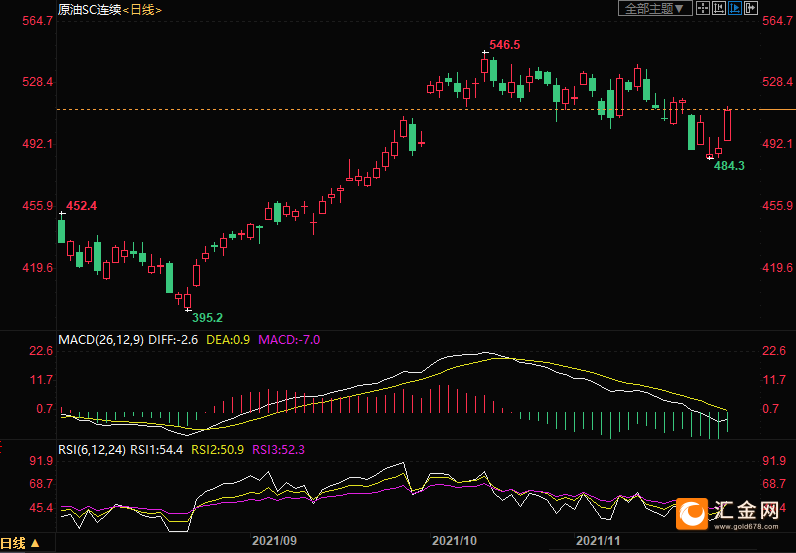
Task: Click the RSI3:52.3 value
Action: (x=279, y=449)
